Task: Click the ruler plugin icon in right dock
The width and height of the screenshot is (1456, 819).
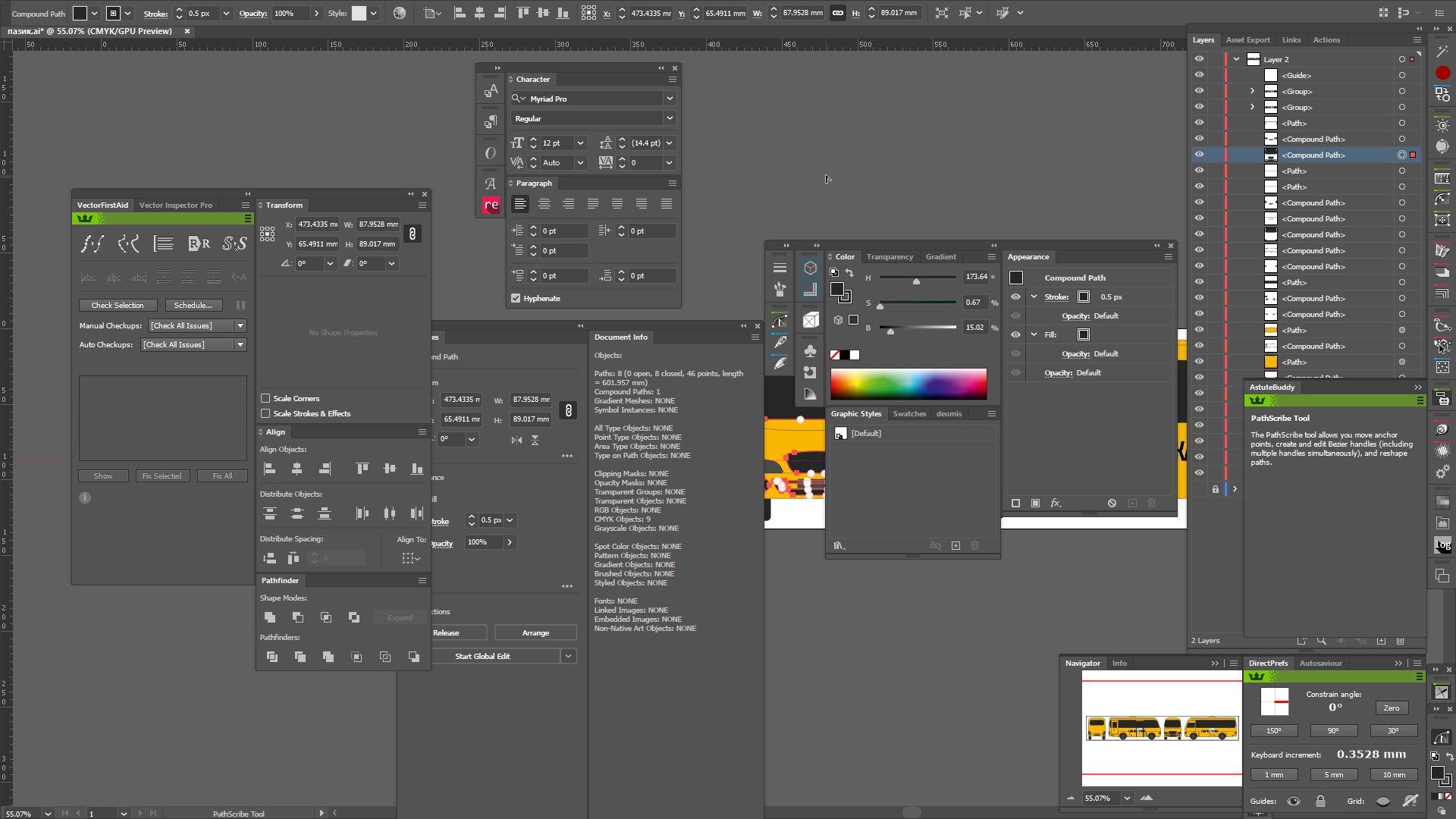Action: [x=1442, y=178]
